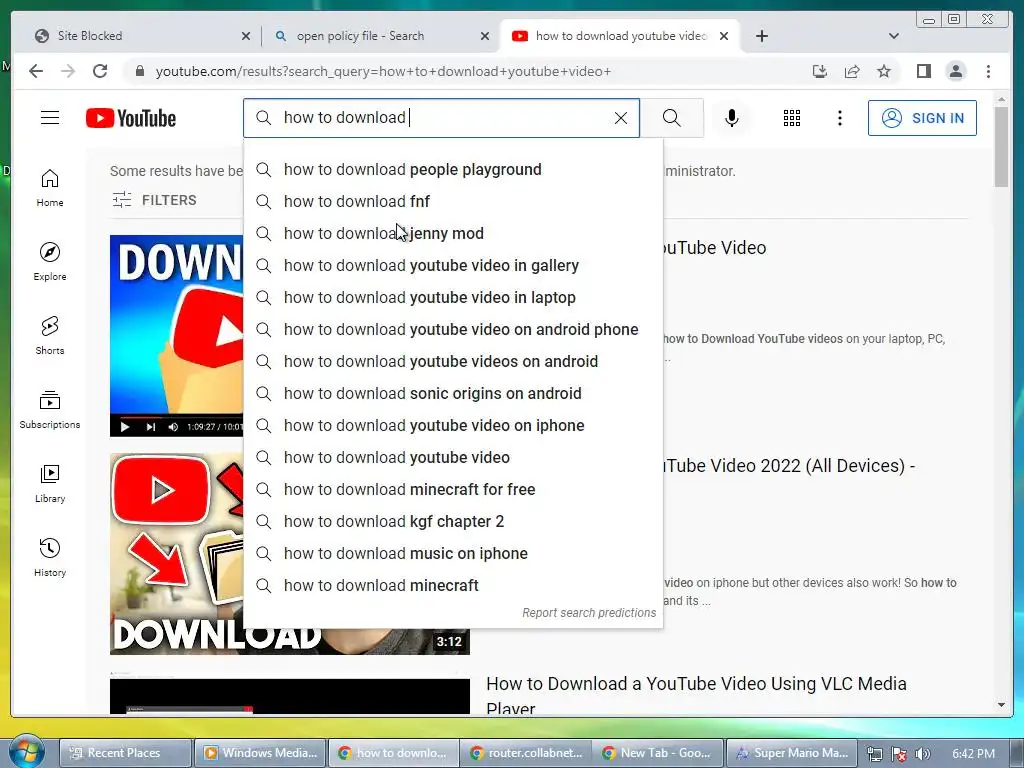
Task: Click the install app icon in address bar
Action: point(820,71)
